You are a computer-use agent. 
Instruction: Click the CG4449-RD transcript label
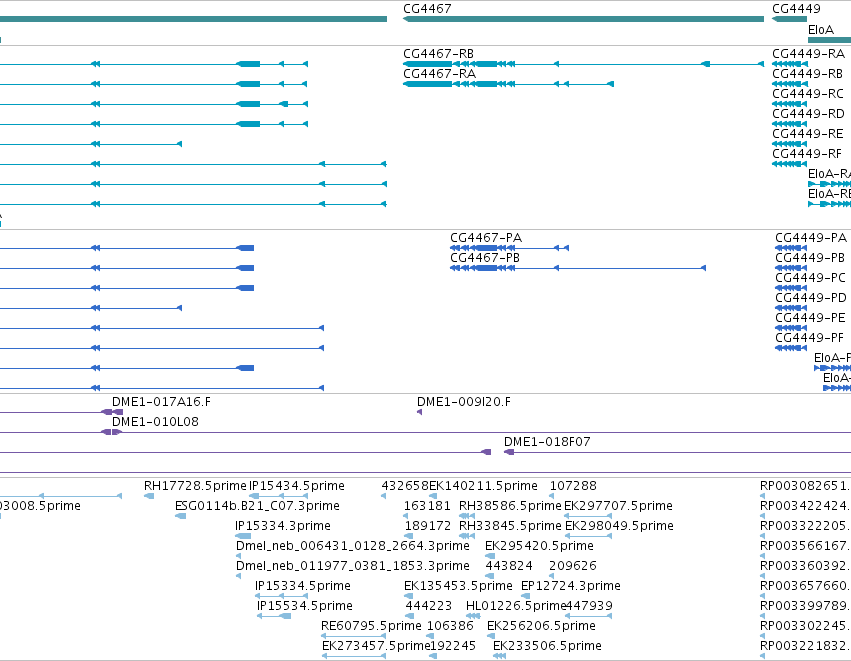click(808, 114)
